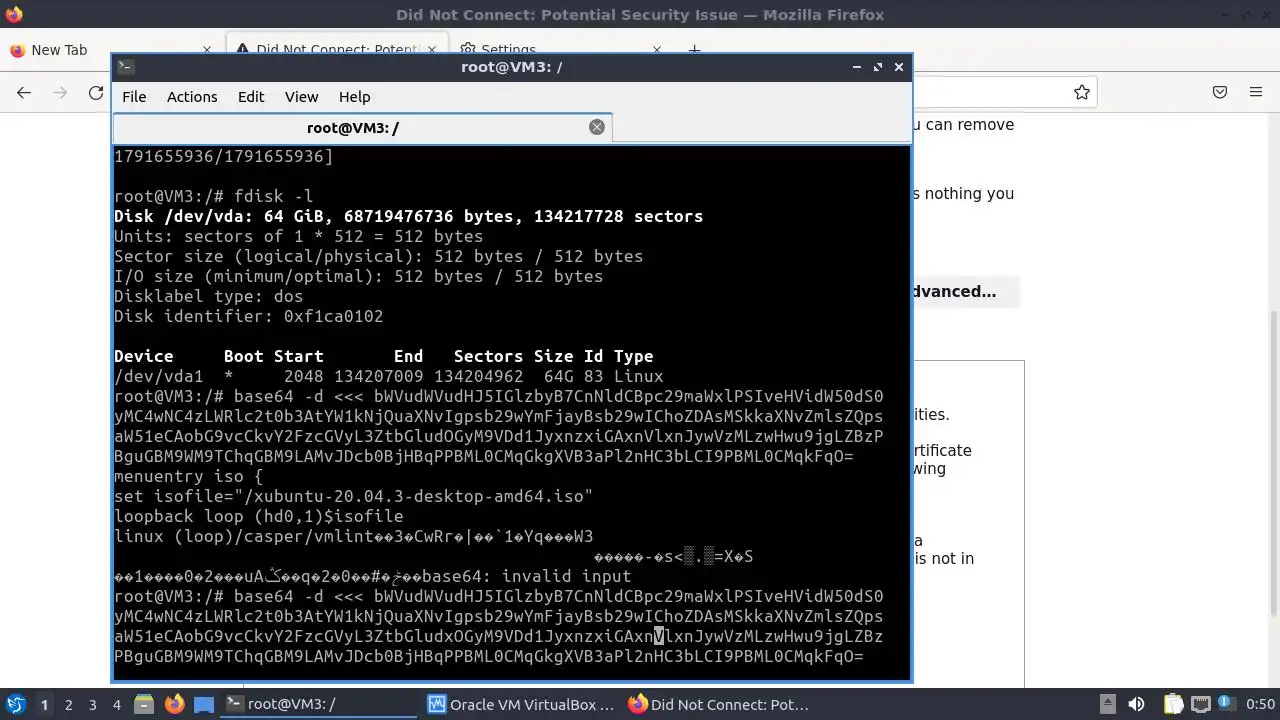Close the New Tab browser tab
This screenshot has width=1280, height=720.
coord(207,50)
